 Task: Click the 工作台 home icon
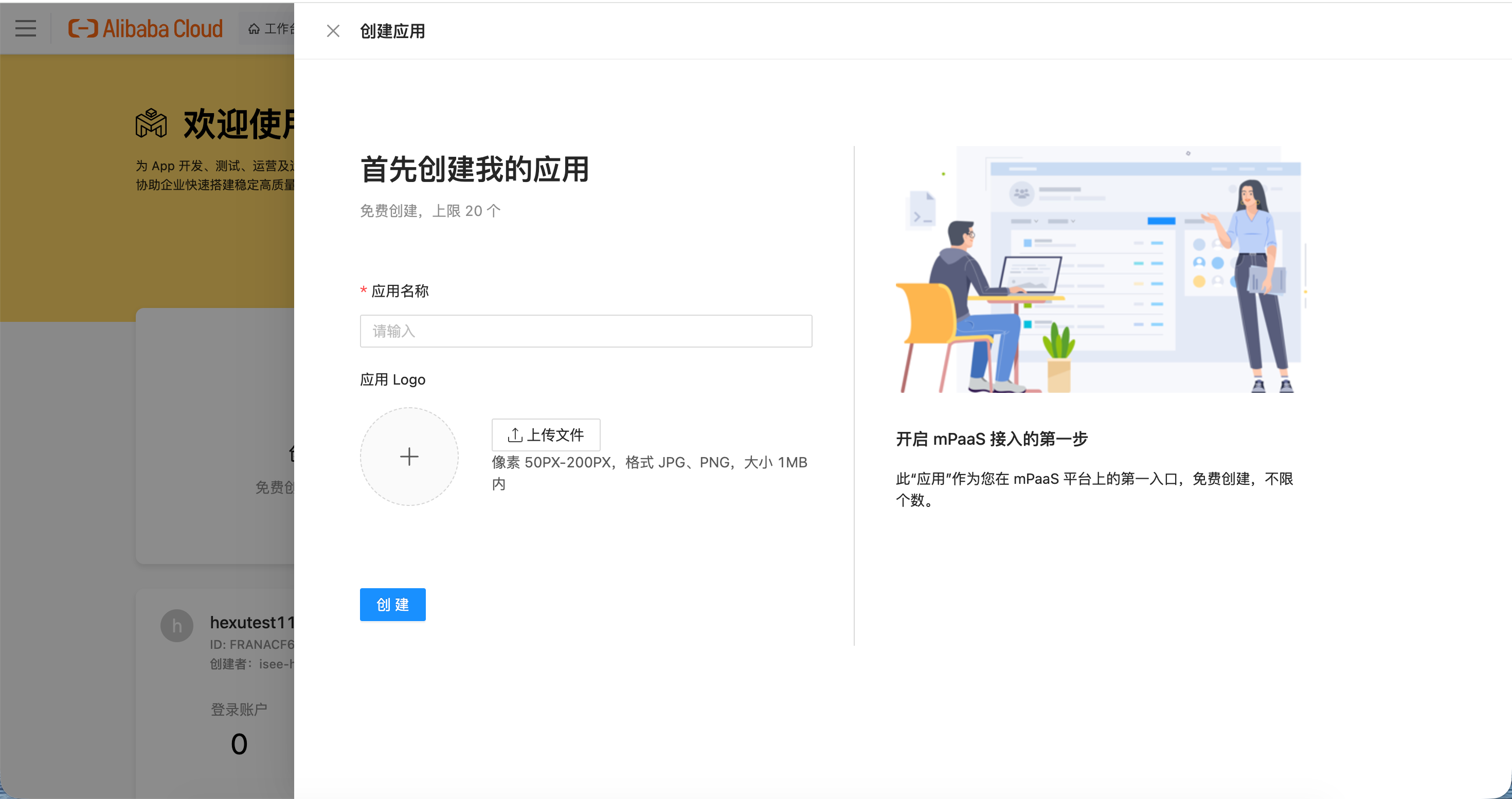(254, 29)
